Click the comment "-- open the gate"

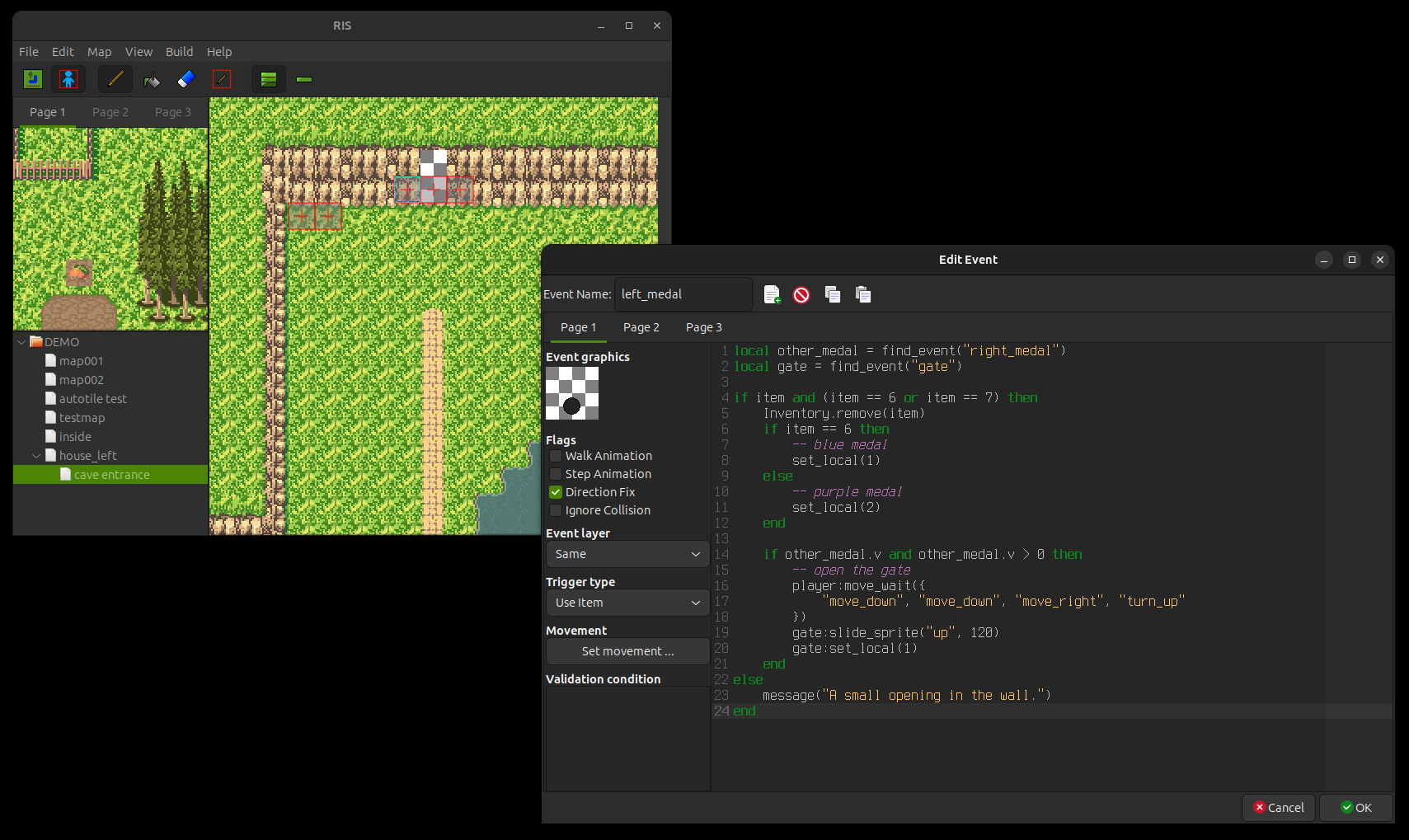pyautogui.click(x=852, y=570)
